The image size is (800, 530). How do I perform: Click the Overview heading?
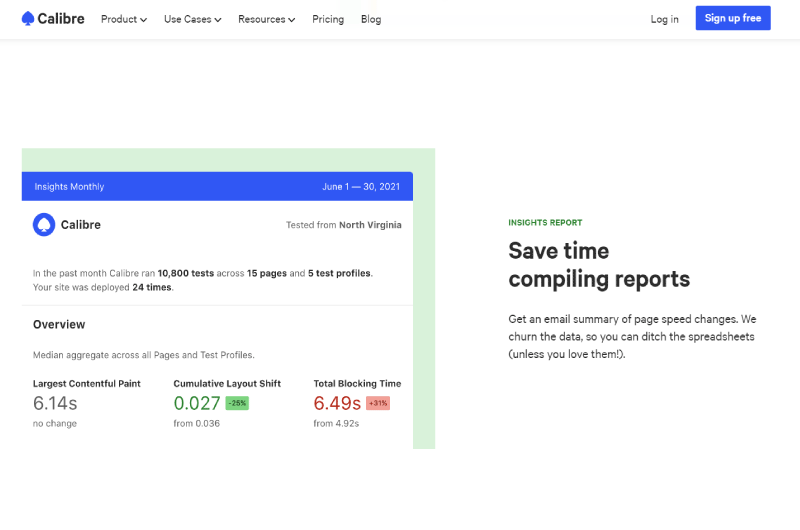click(x=59, y=324)
